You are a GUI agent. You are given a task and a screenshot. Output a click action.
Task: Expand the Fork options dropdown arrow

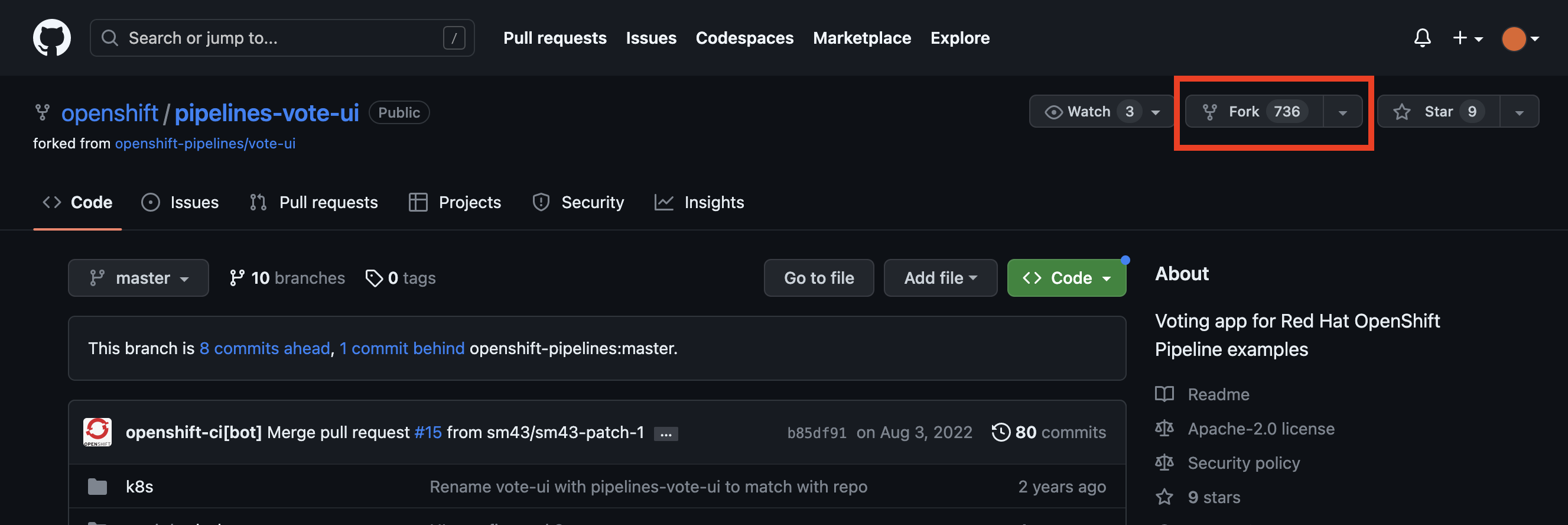pyautogui.click(x=1343, y=112)
